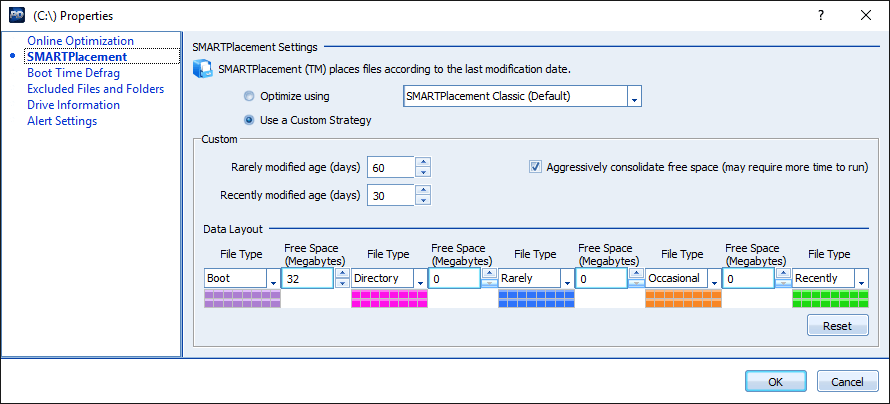Increase Boot free space spinner up
The height and width of the screenshot is (404, 890).
pos(342,273)
